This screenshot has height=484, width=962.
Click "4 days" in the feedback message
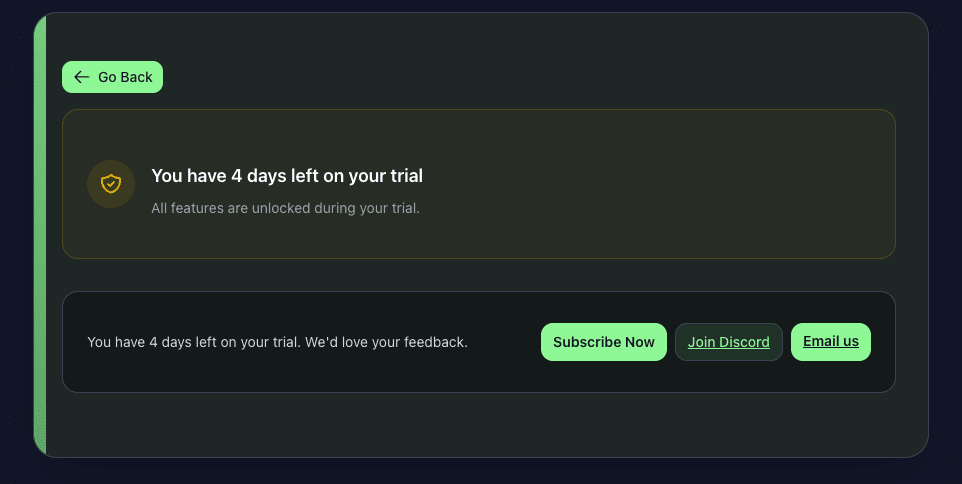pyautogui.click(x=166, y=342)
